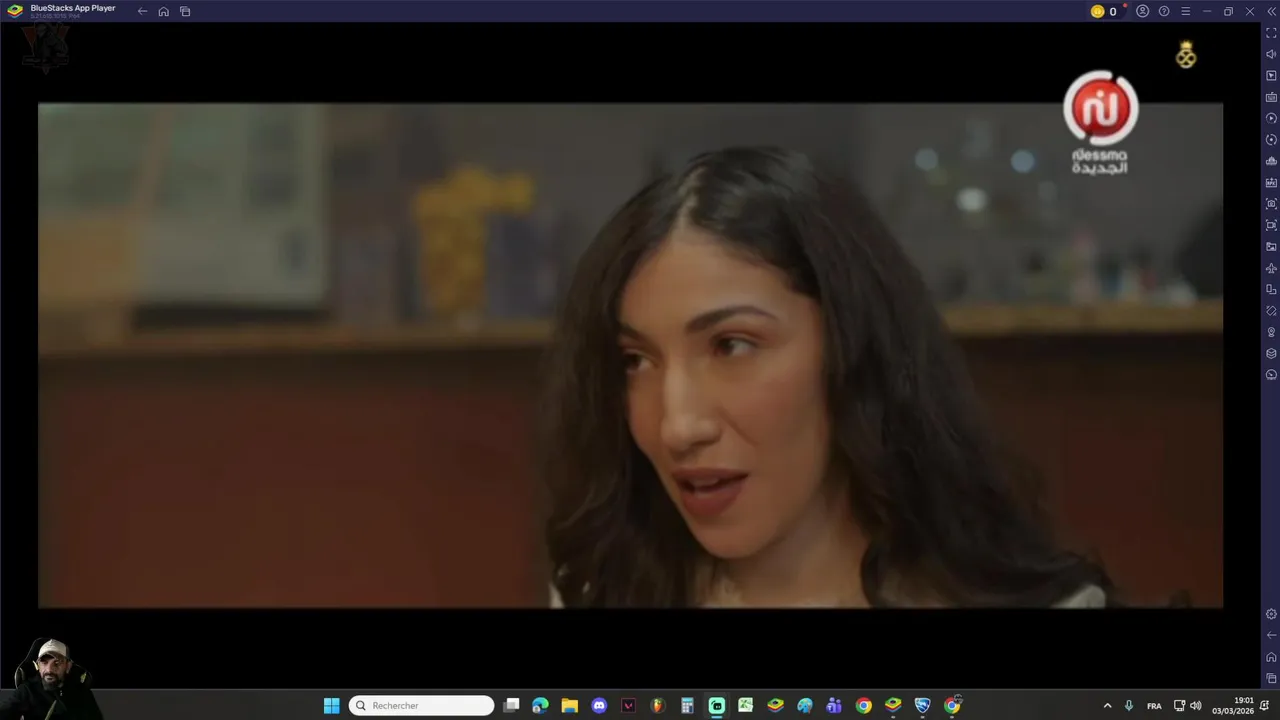Open Microsoft Teams from taskbar
Image resolution: width=1280 pixels, height=720 pixels.
point(834,706)
